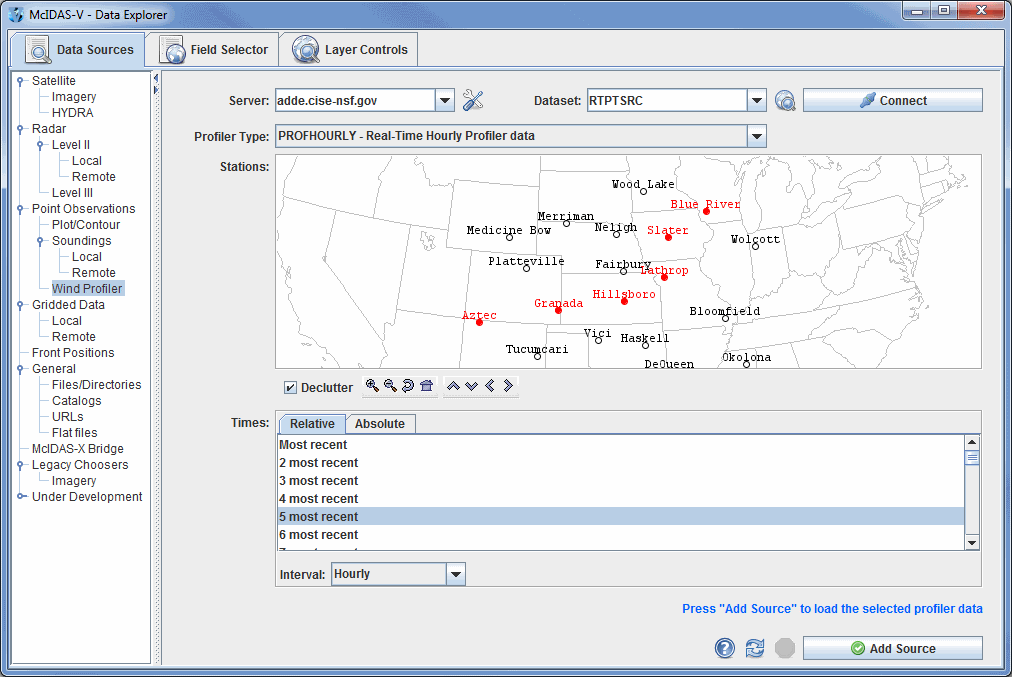Image resolution: width=1012 pixels, height=677 pixels.
Task: Select Catalogs under General
Action: [x=77, y=401]
